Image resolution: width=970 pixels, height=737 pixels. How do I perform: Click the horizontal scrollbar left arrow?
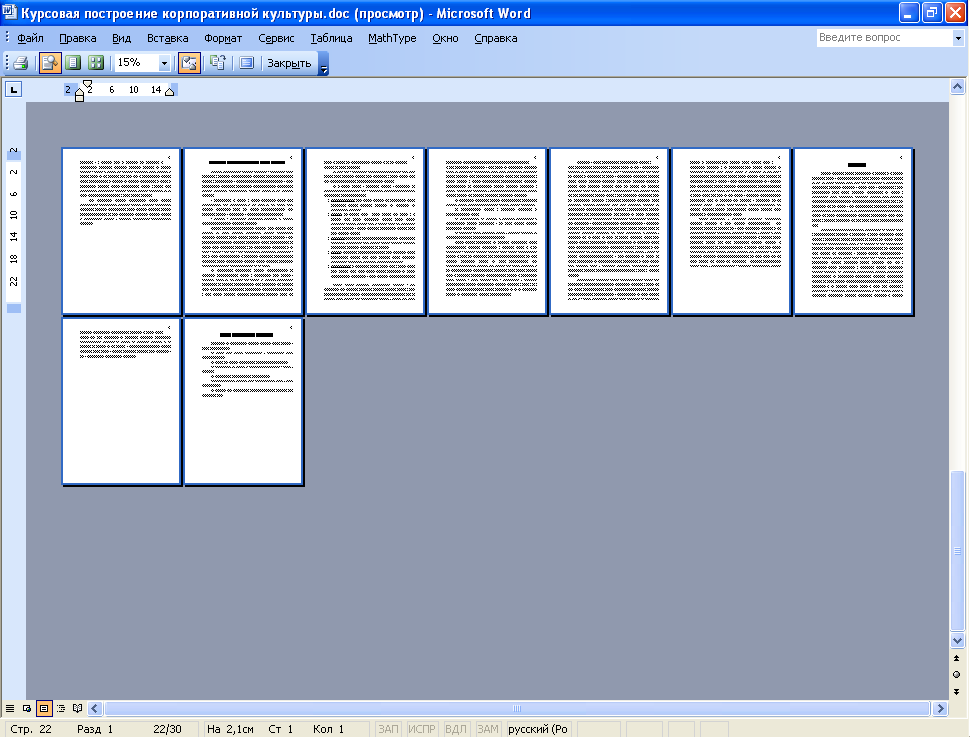tap(95, 709)
